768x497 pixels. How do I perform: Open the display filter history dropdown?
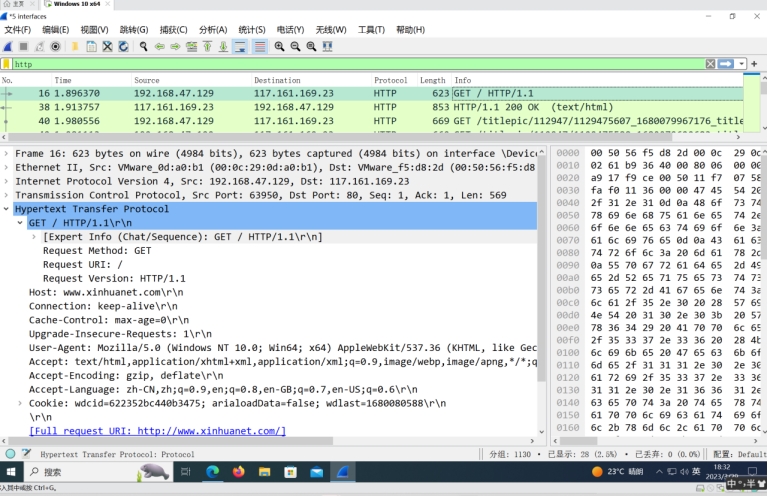[x=740, y=64]
